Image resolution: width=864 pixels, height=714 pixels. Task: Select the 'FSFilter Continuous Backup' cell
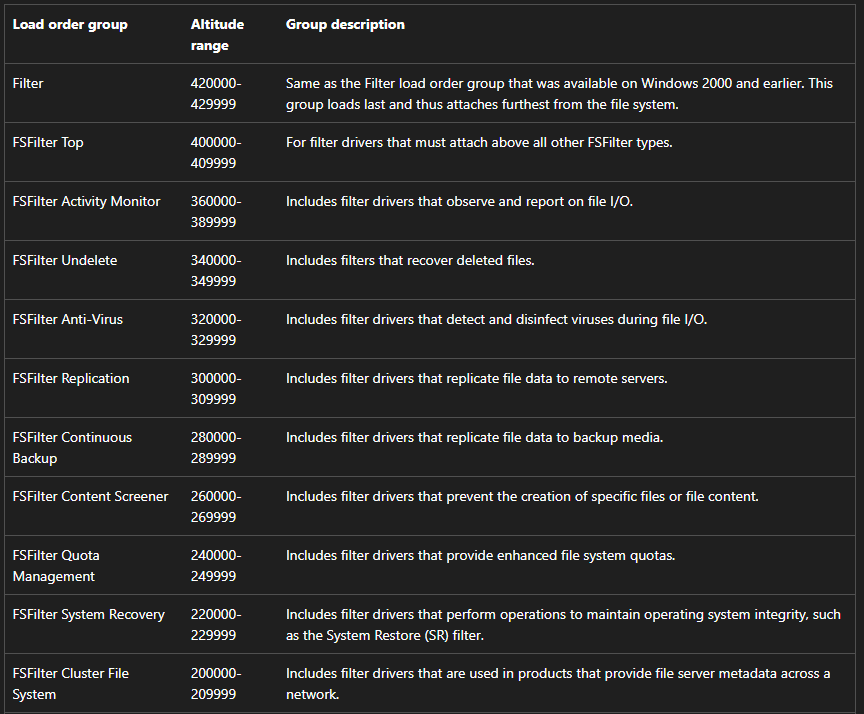[72, 447]
